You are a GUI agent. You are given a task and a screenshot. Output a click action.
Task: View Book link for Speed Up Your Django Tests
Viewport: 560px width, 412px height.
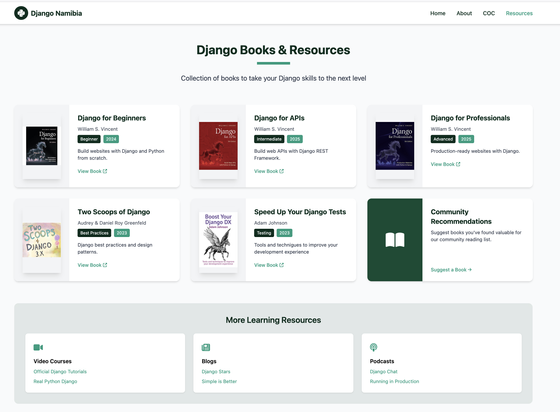click(269, 265)
